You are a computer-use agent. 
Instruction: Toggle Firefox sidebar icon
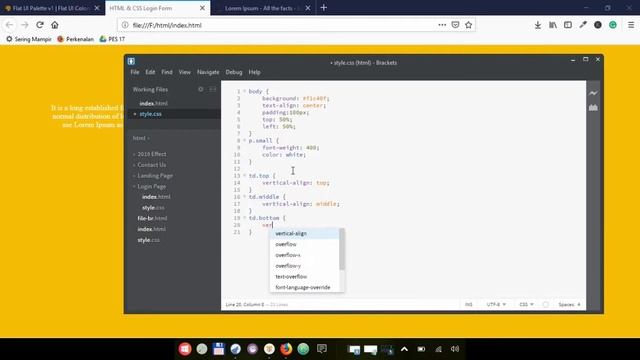568,25
